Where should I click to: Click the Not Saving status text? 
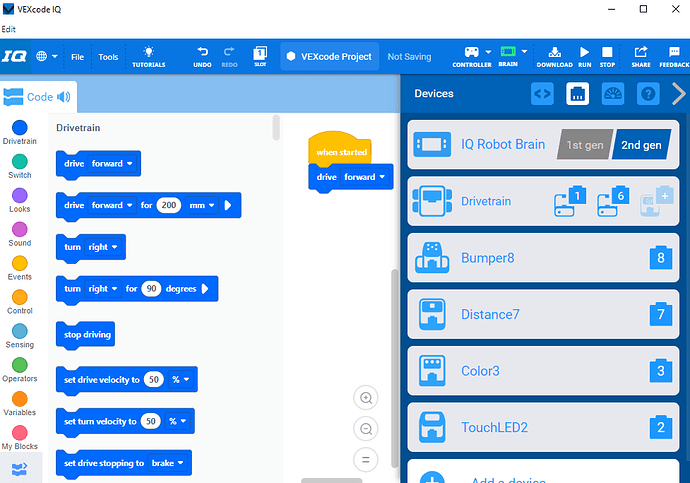409,57
